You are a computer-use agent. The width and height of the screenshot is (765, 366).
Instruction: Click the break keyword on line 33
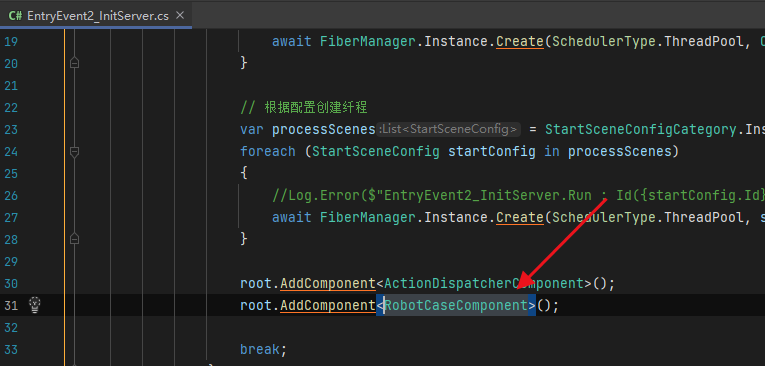(x=260, y=349)
